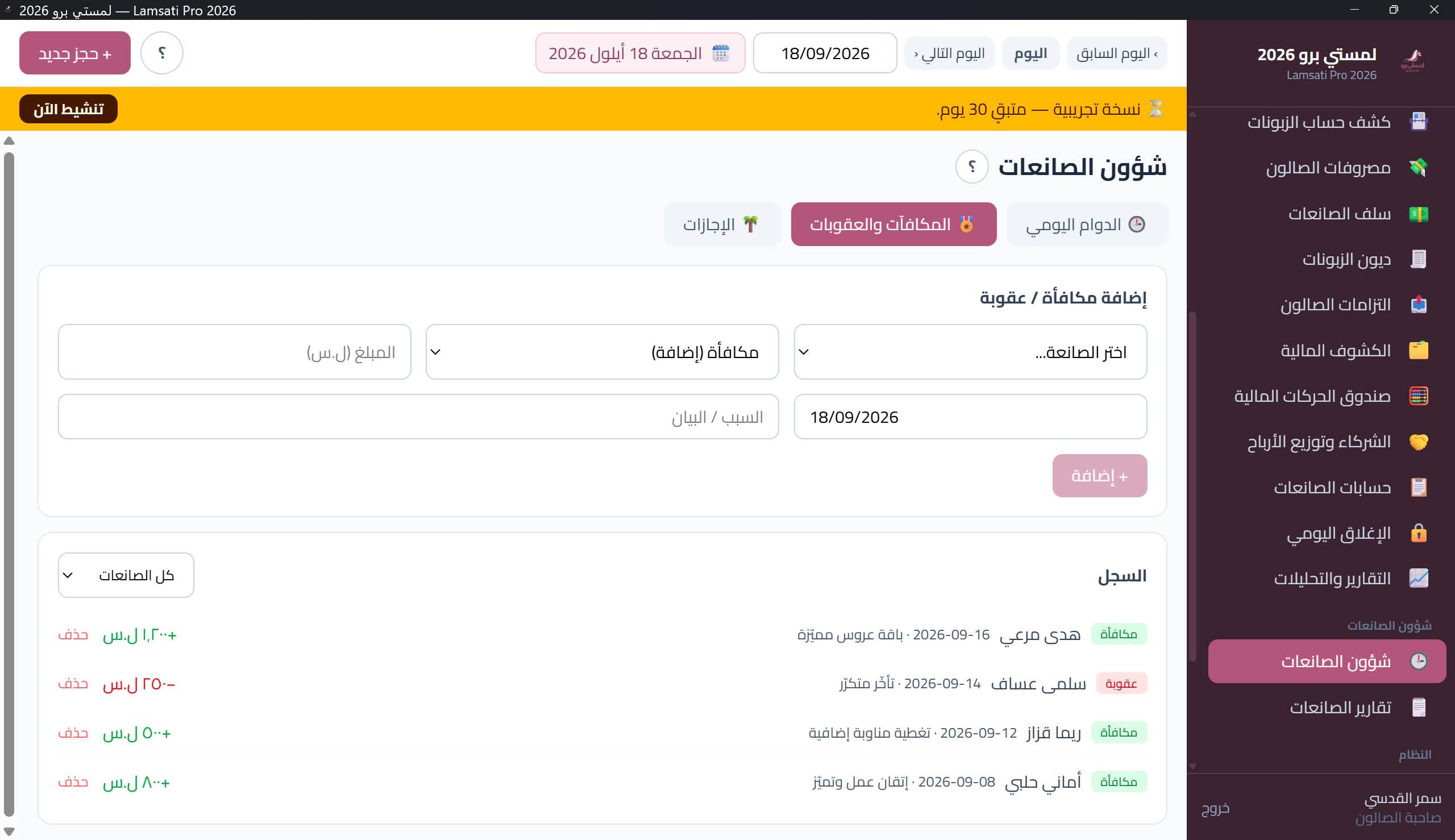This screenshot has height=840, width=1455.
Task: Click amount ‎−٢٥٠ ل.س
Action: 139,684
